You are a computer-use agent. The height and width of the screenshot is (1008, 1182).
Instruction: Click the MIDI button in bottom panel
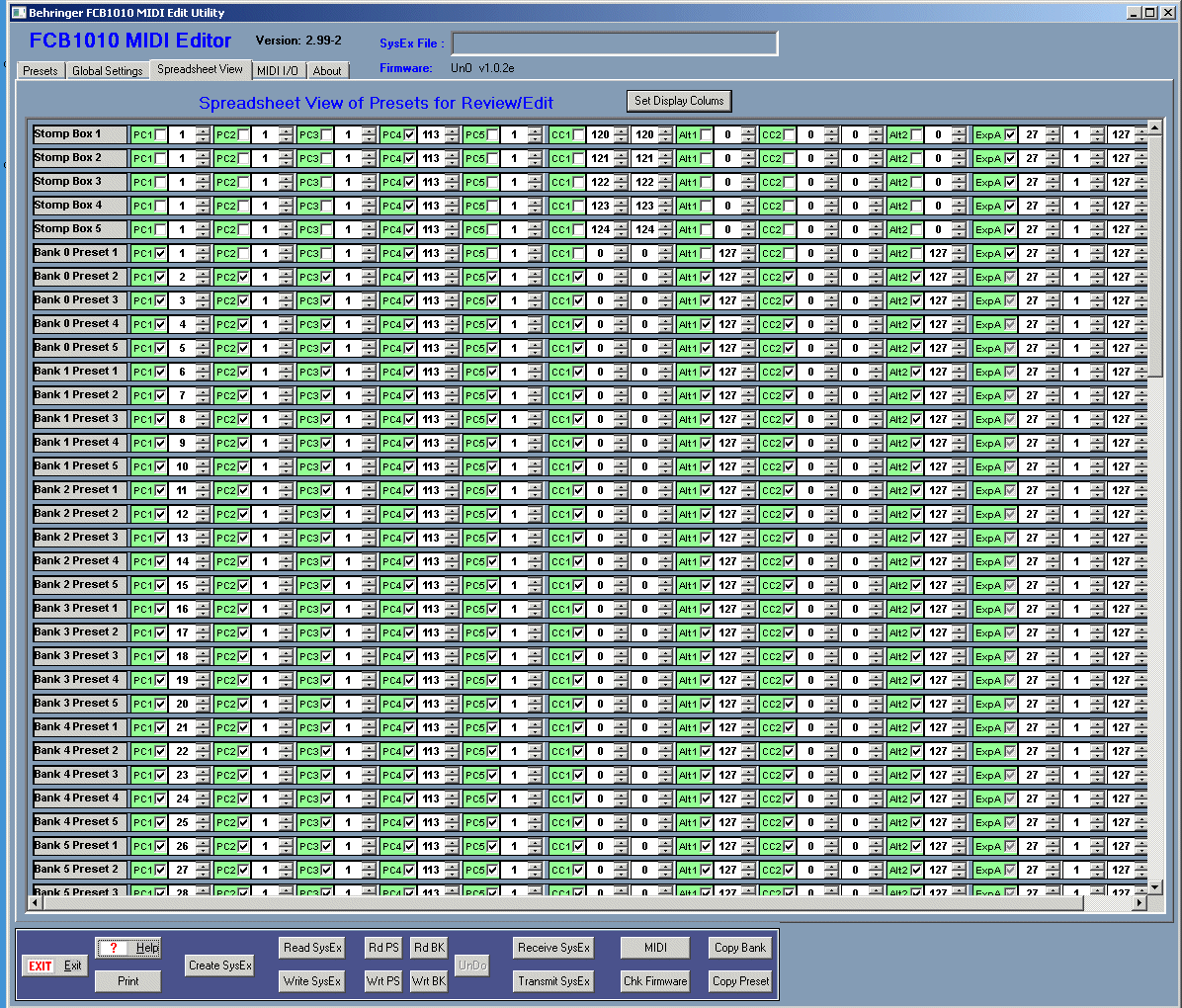[x=655, y=948]
